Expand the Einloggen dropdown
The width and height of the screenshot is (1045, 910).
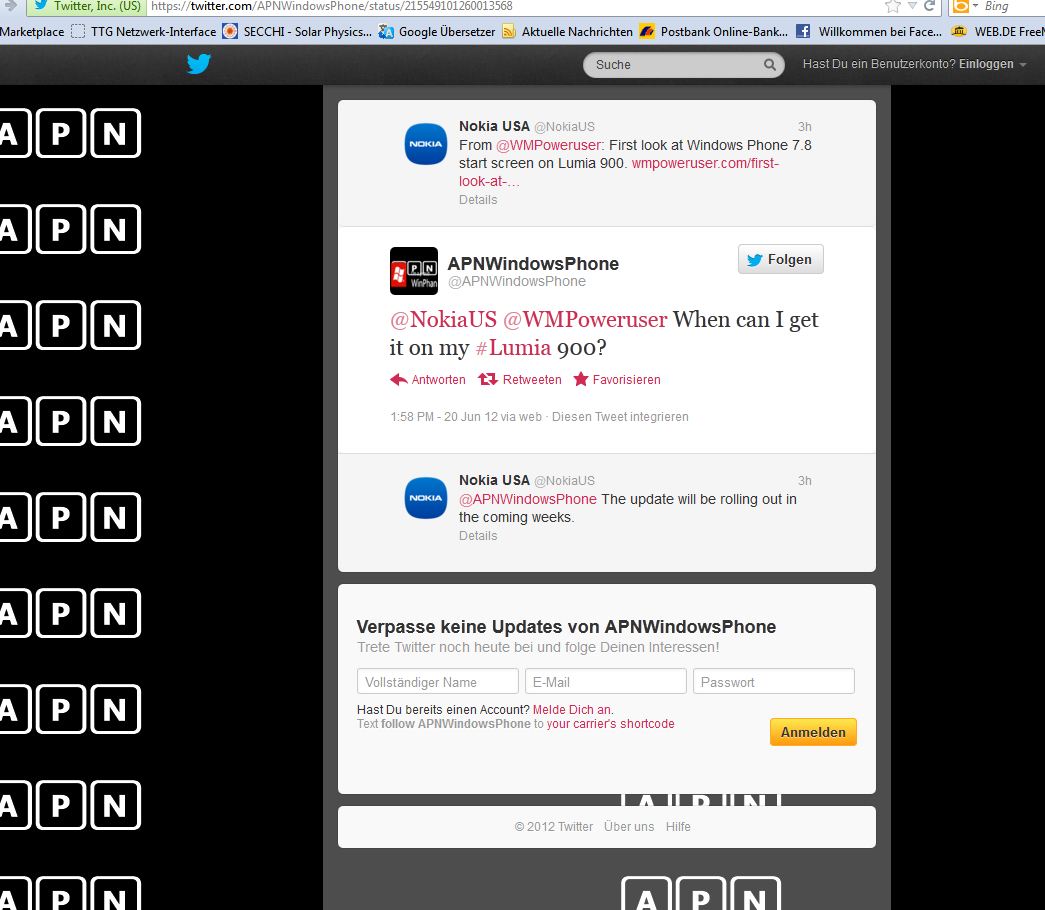pyautogui.click(x=992, y=64)
